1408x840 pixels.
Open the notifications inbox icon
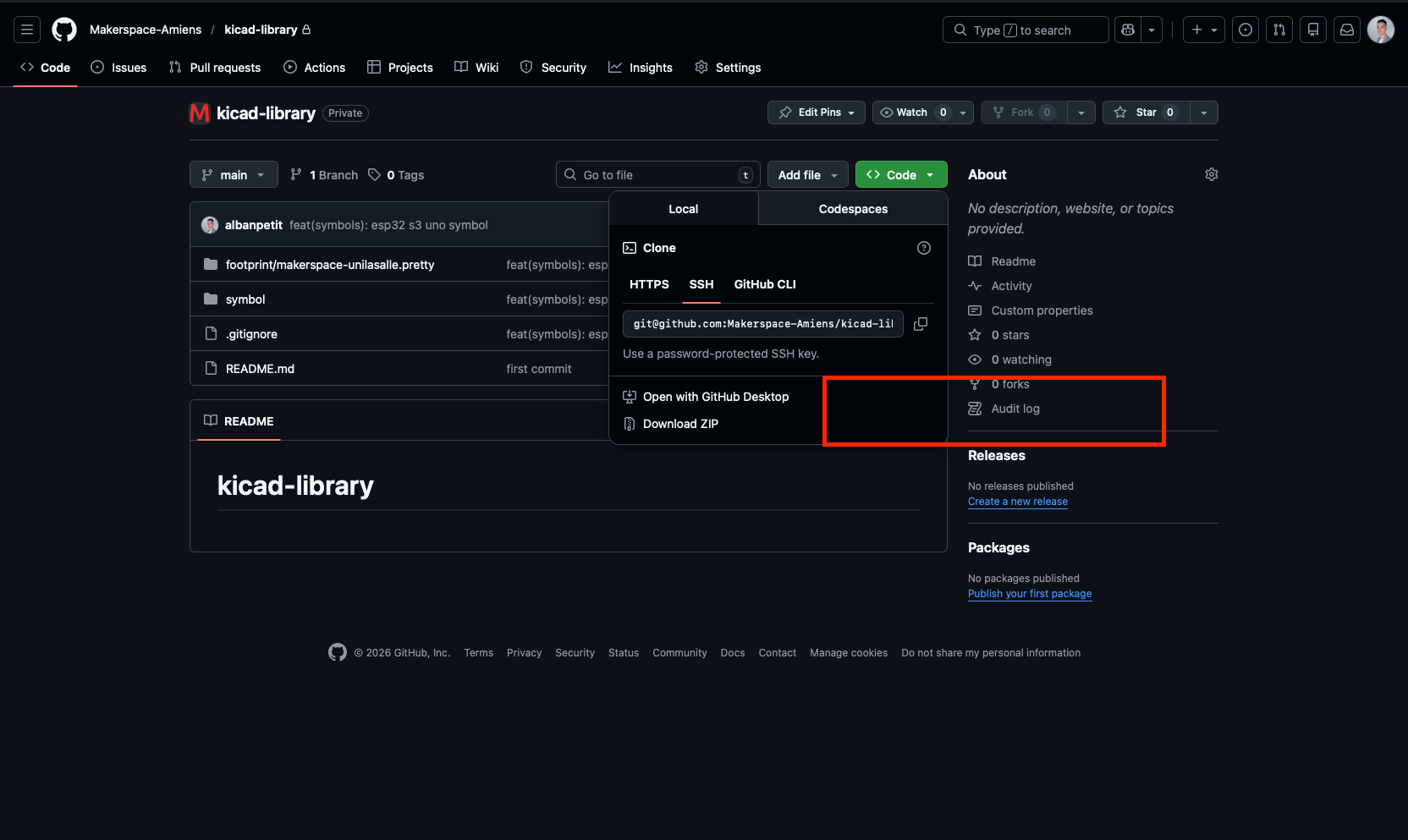point(1347,30)
